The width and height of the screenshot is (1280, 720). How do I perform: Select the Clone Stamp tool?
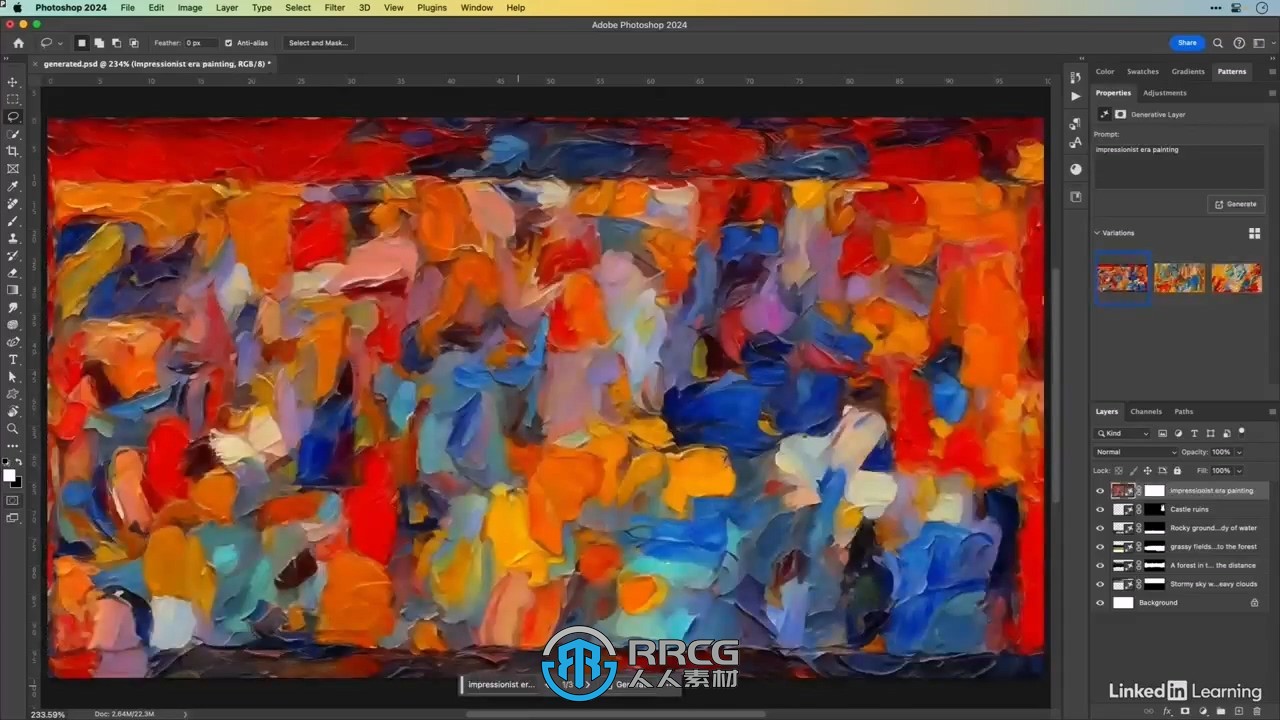click(x=13, y=238)
